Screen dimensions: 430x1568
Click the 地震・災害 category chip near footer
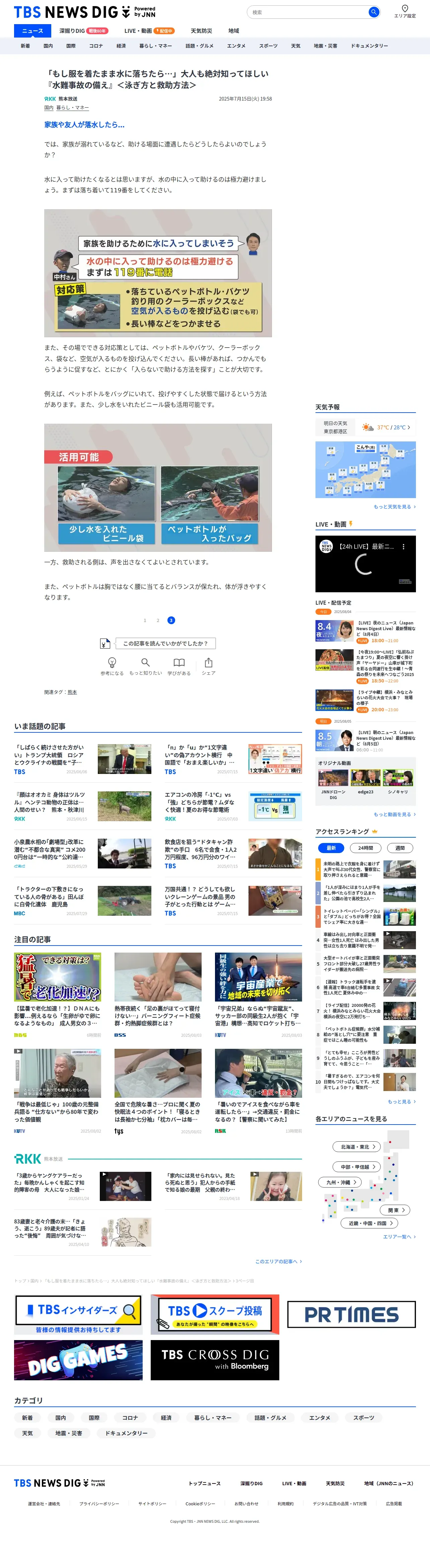pyautogui.click(x=69, y=1433)
